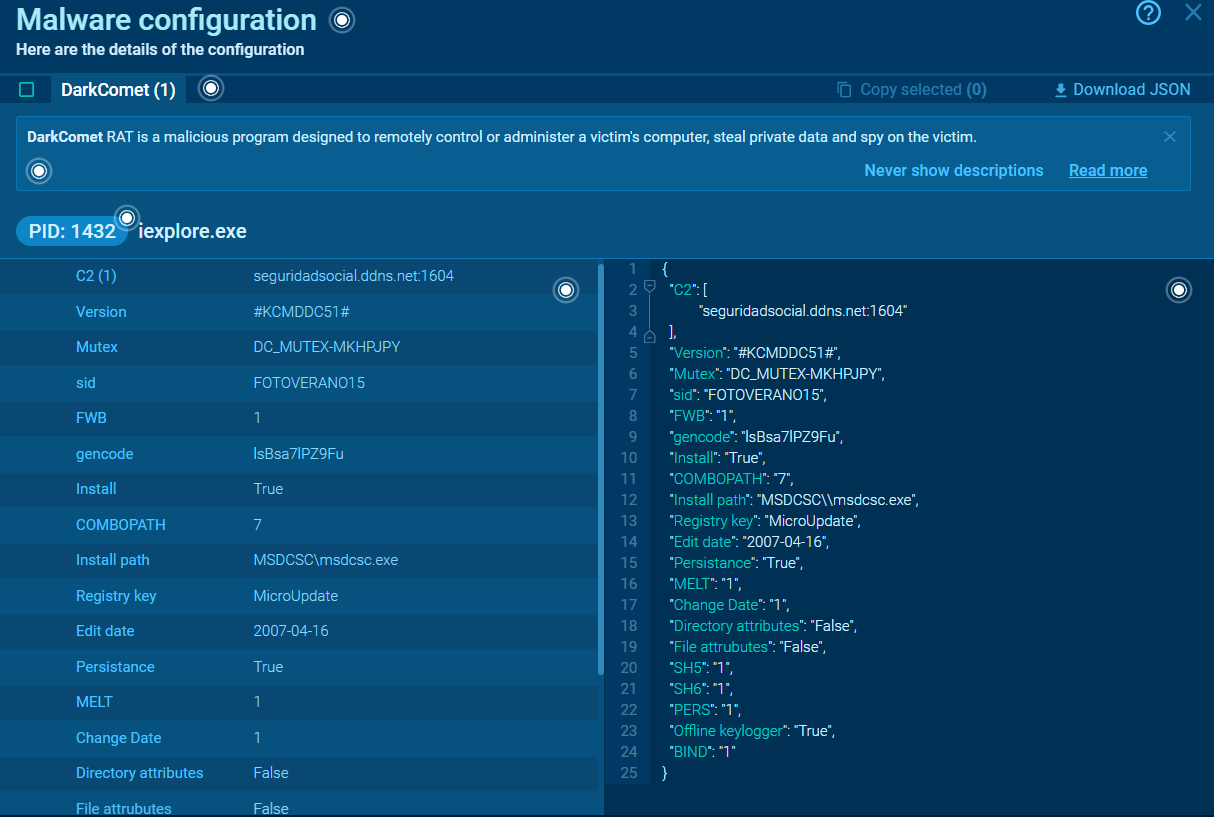Click the "Registry key" line in JSON view
Screen dimensions: 1214x817
click(x=766, y=521)
